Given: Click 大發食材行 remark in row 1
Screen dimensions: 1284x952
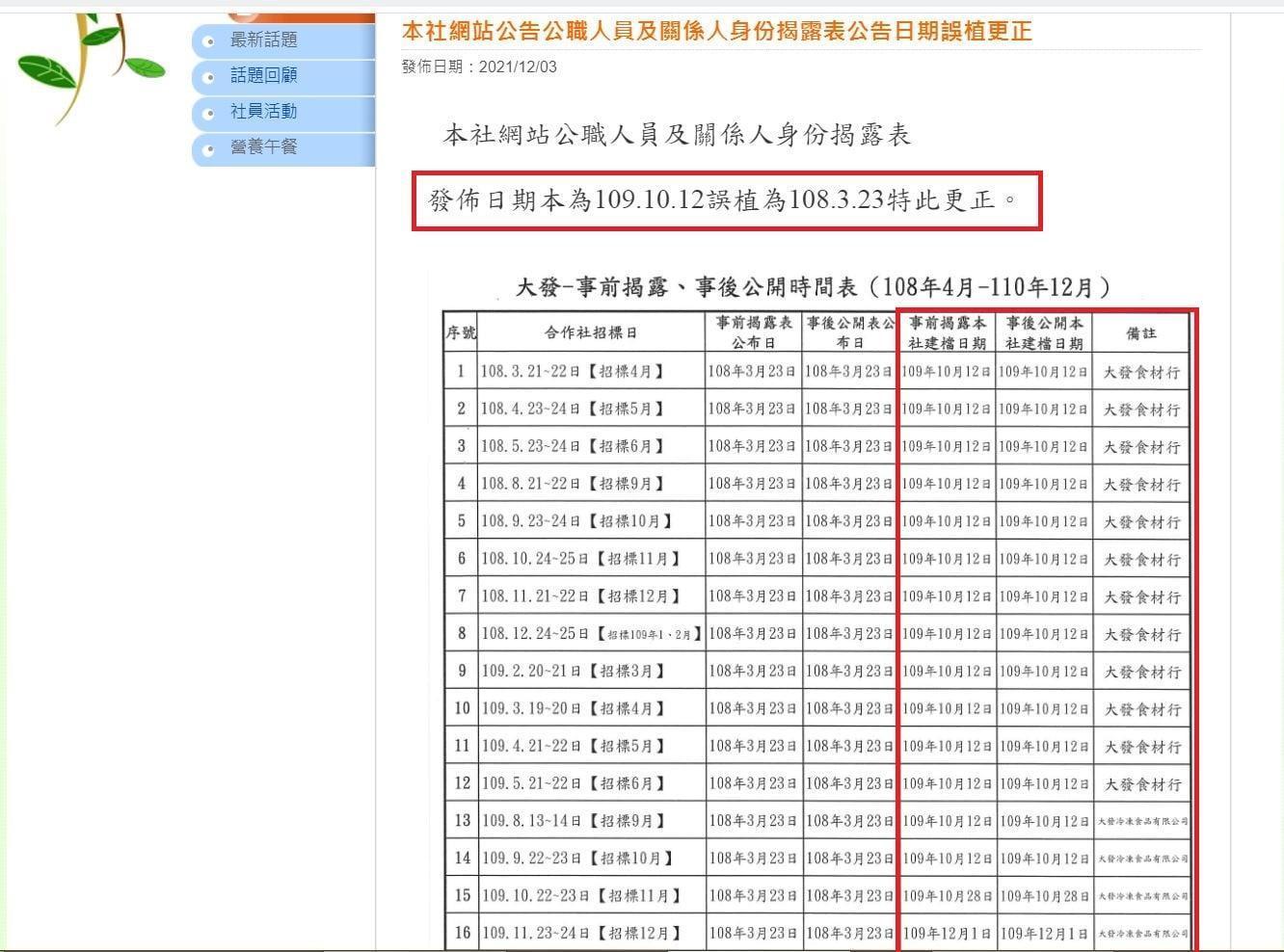Looking at the screenshot, I should point(1141,372).
